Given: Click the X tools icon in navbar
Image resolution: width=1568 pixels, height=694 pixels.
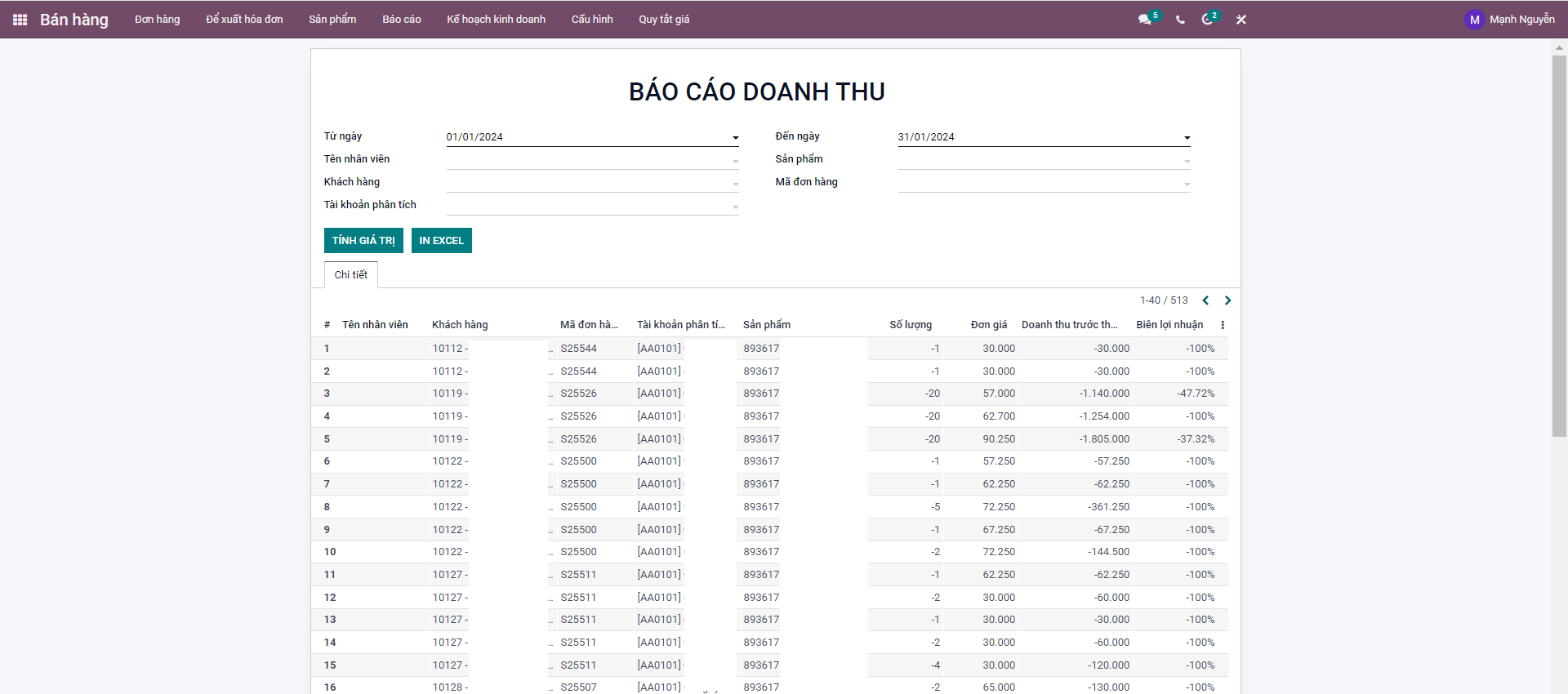Looking at the screenshot, I should click(x=1241, y=20).
